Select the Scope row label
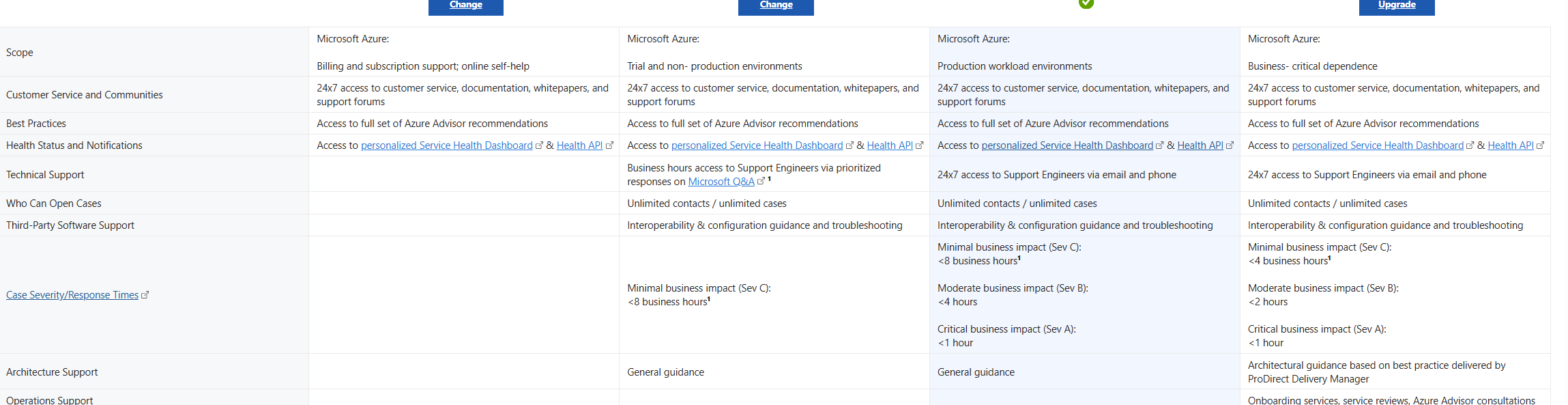 point(20,53)
